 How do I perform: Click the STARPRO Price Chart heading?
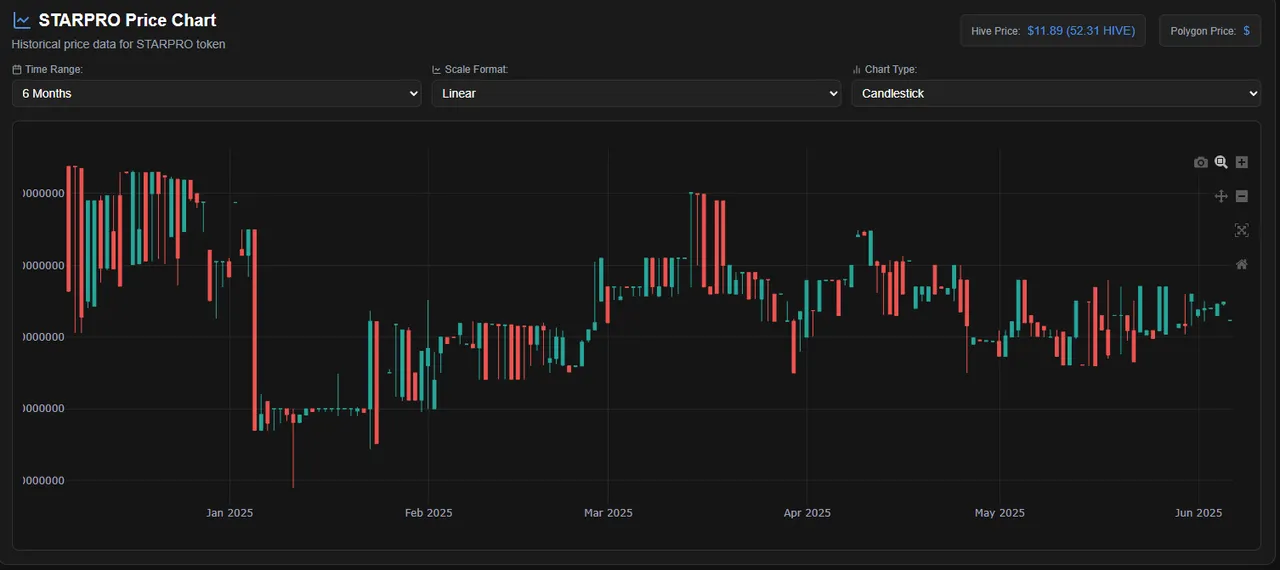point(127,20)
